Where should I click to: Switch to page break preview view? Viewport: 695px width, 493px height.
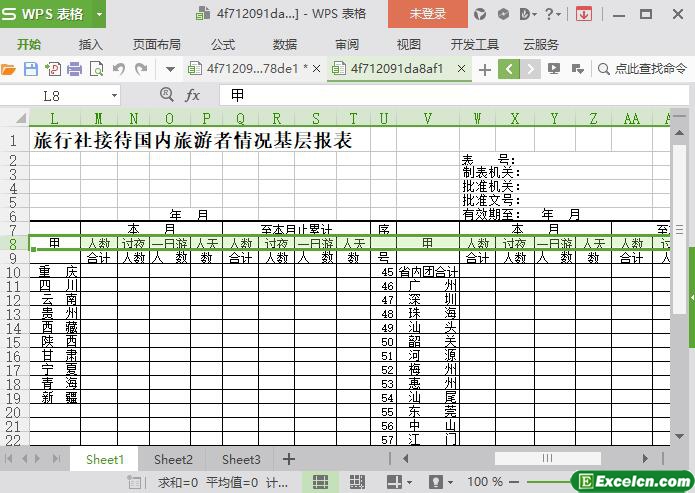click(x=357, y=482)
